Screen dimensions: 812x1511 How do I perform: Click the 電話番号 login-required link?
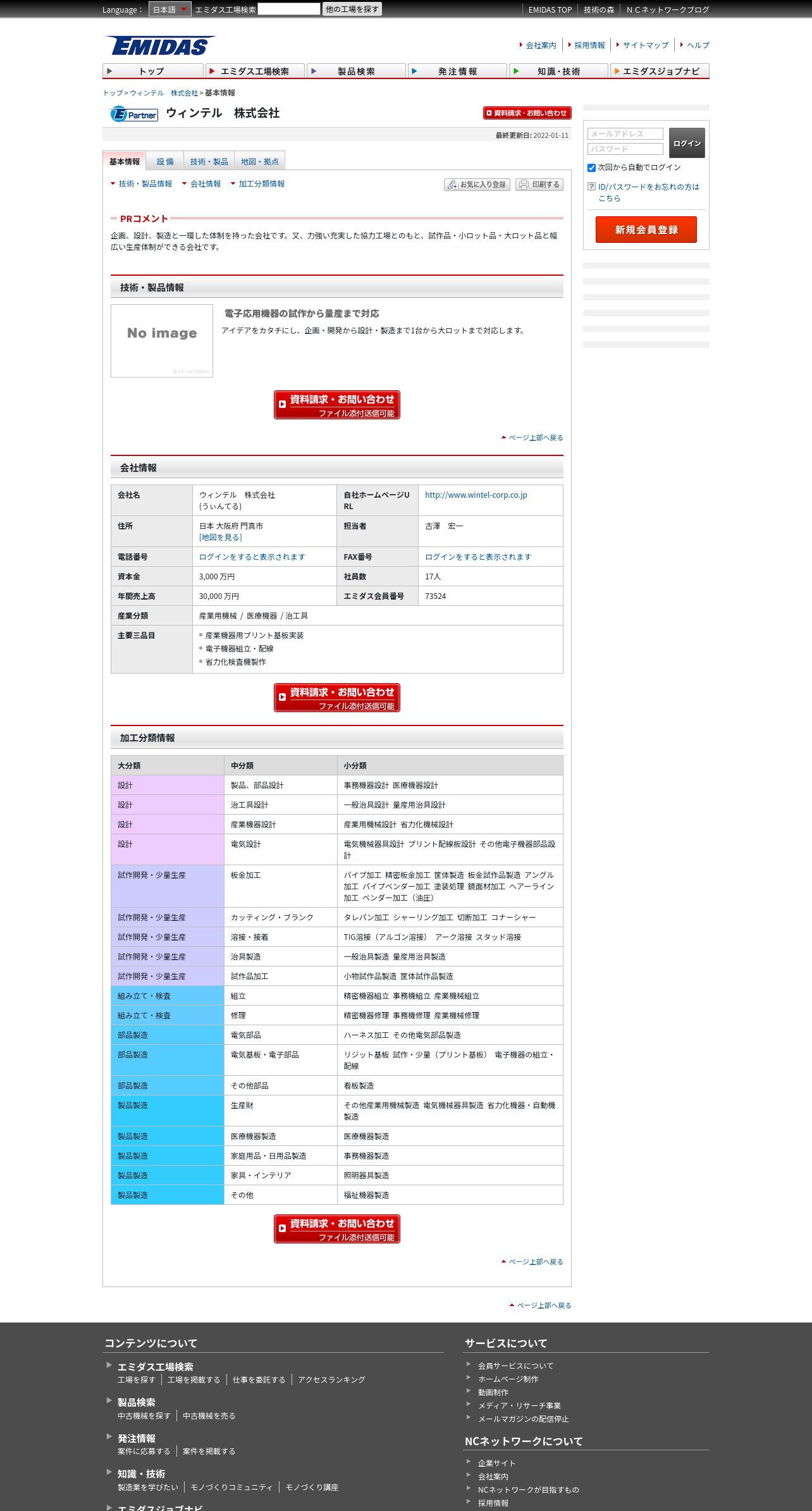252,557
